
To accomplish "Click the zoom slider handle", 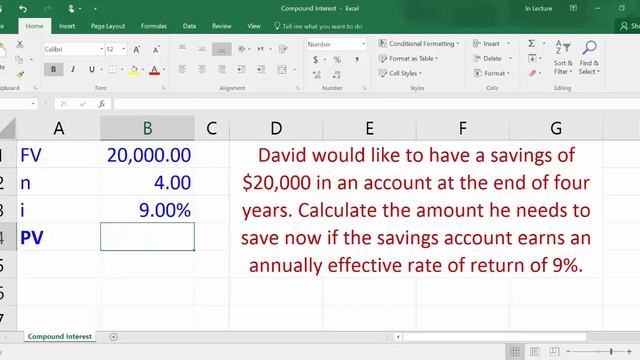I will (x=611, y=351).
